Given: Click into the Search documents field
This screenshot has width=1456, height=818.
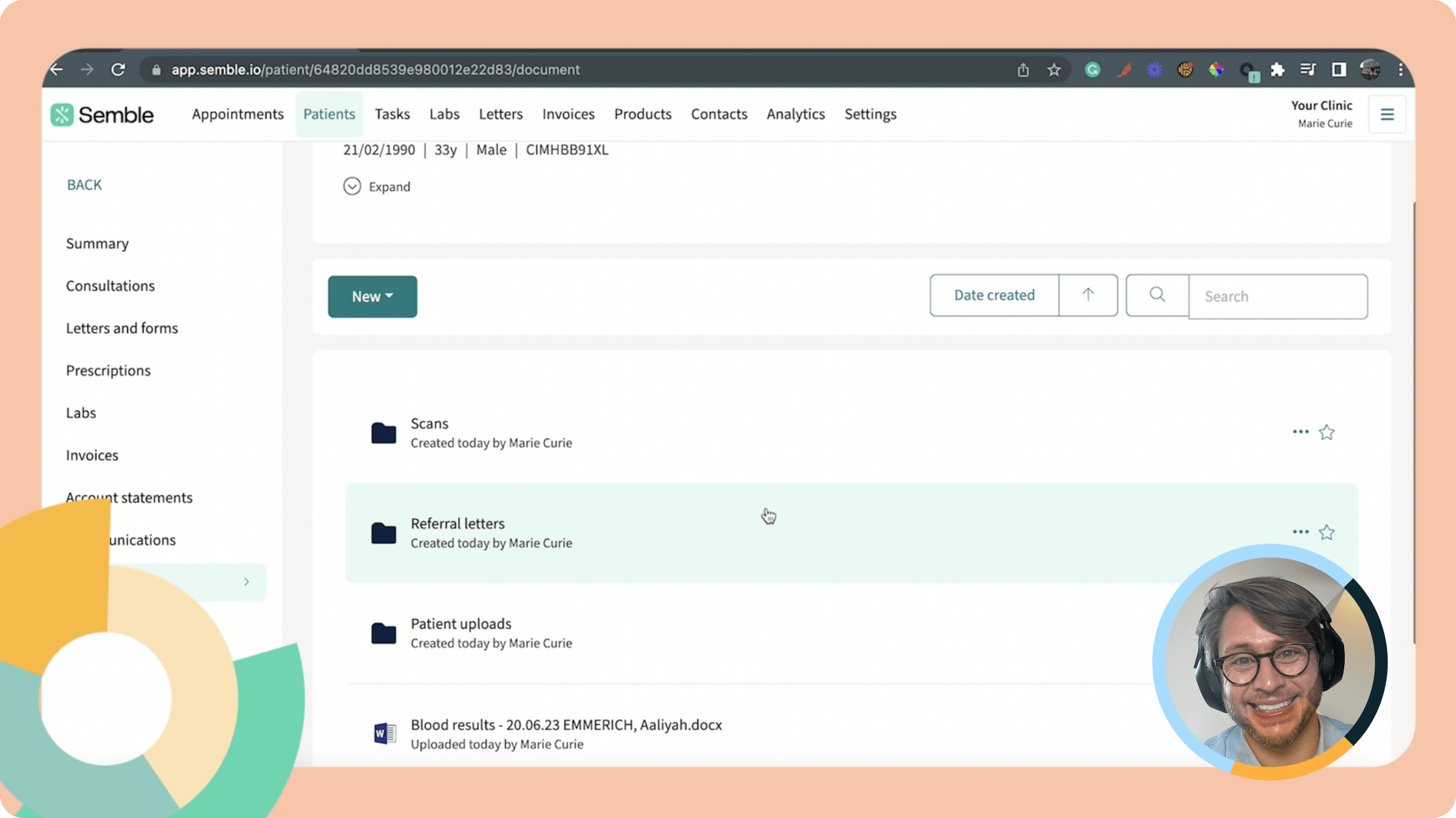Looking at the screenshot, I should click(x=1278, y=297).
